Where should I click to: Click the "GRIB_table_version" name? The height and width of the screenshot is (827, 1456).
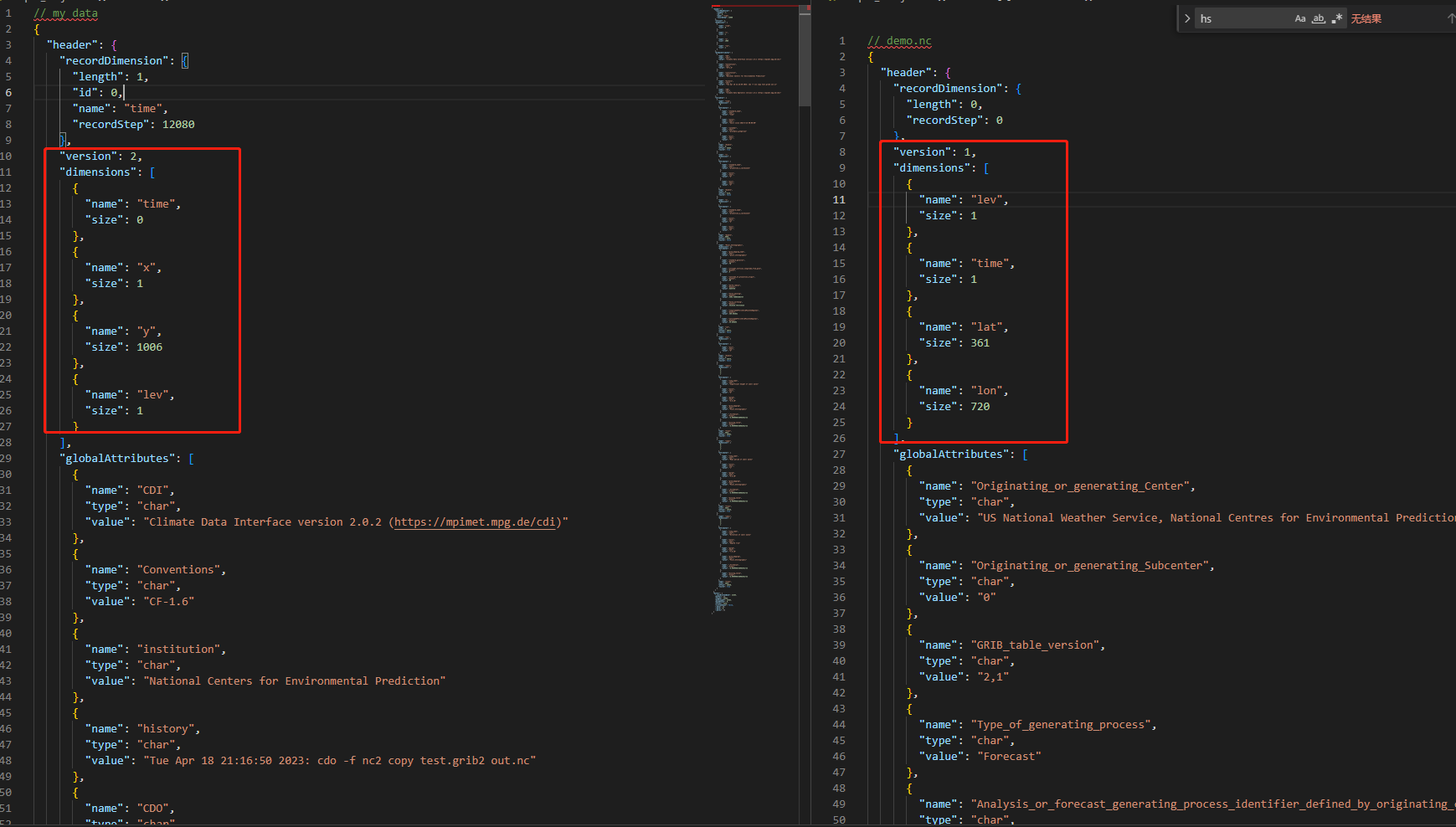coord(1035,645)
